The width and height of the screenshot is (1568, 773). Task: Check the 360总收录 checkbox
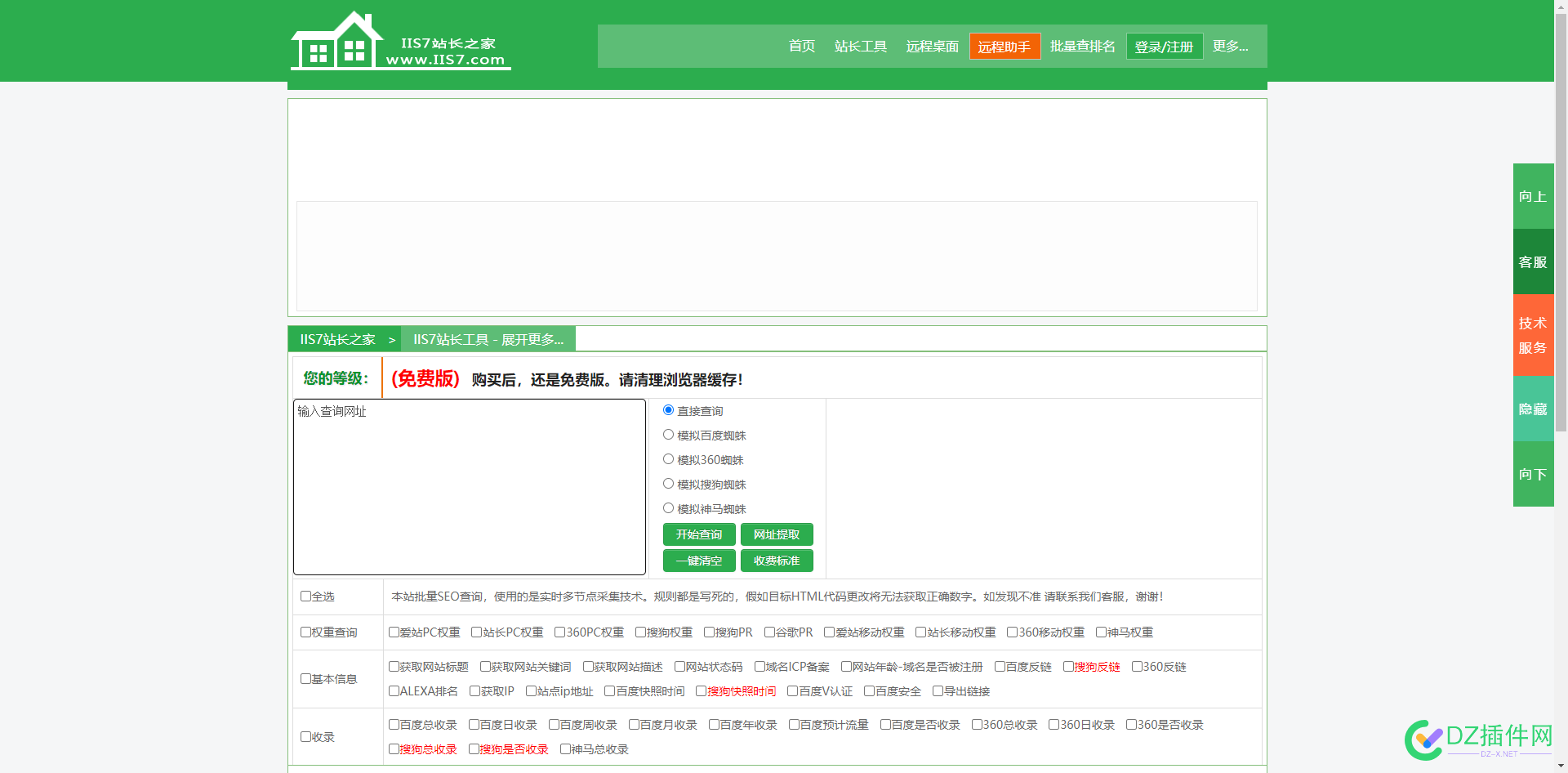click(x=977, y=725)
